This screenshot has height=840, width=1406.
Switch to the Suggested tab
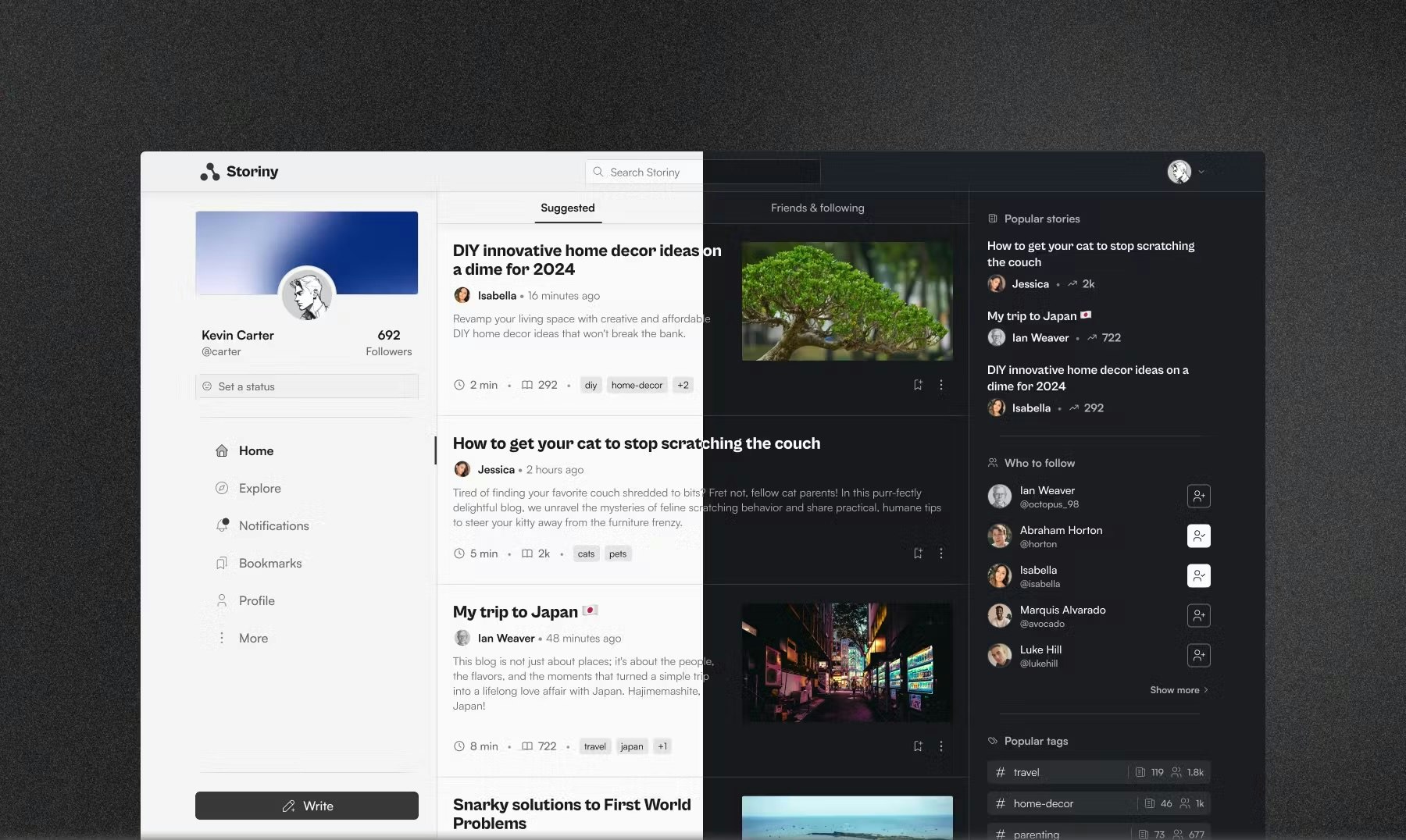[568, 208]
